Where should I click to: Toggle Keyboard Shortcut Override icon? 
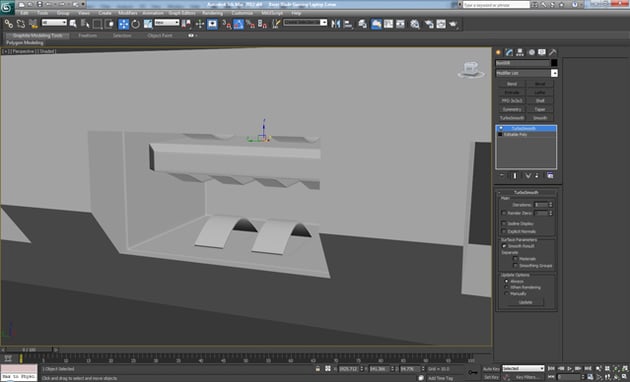(212, 24)
